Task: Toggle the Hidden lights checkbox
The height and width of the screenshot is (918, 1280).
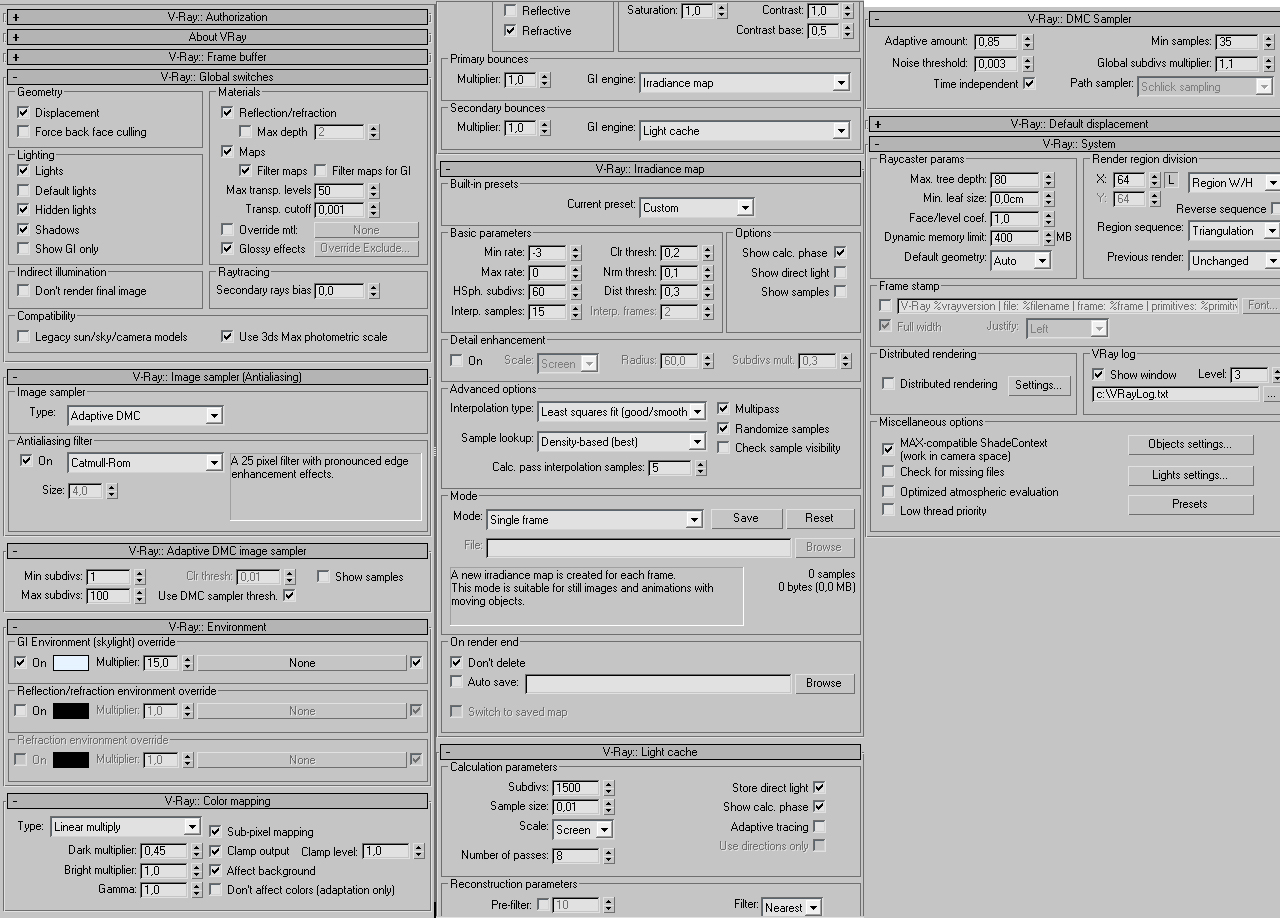Action: 24,210
